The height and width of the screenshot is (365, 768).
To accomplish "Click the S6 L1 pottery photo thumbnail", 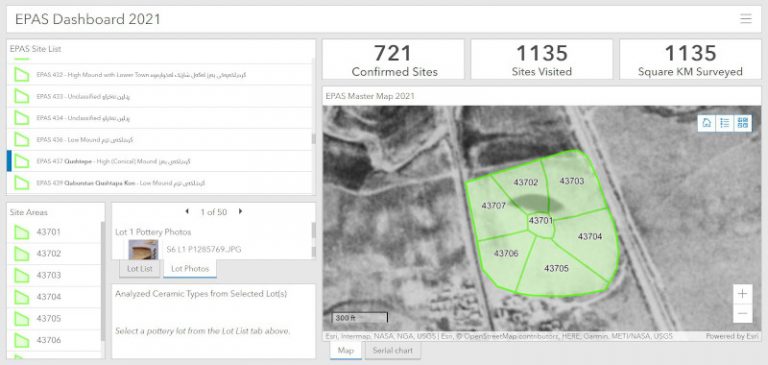I will tap(143, 249).
